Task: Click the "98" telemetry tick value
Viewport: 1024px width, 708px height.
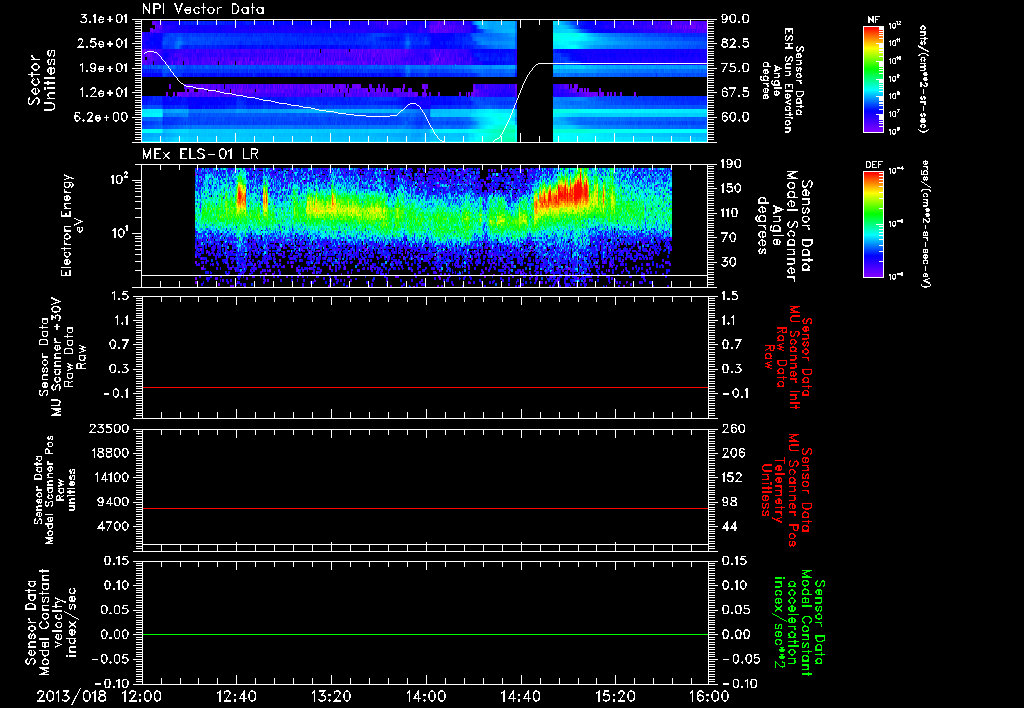Action: click(729, 502)
